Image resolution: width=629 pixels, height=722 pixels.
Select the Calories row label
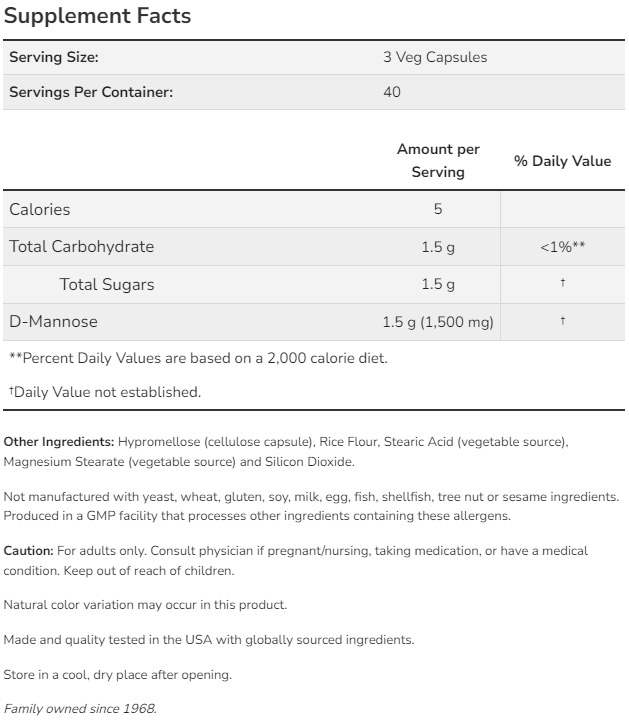click(40, 209)
